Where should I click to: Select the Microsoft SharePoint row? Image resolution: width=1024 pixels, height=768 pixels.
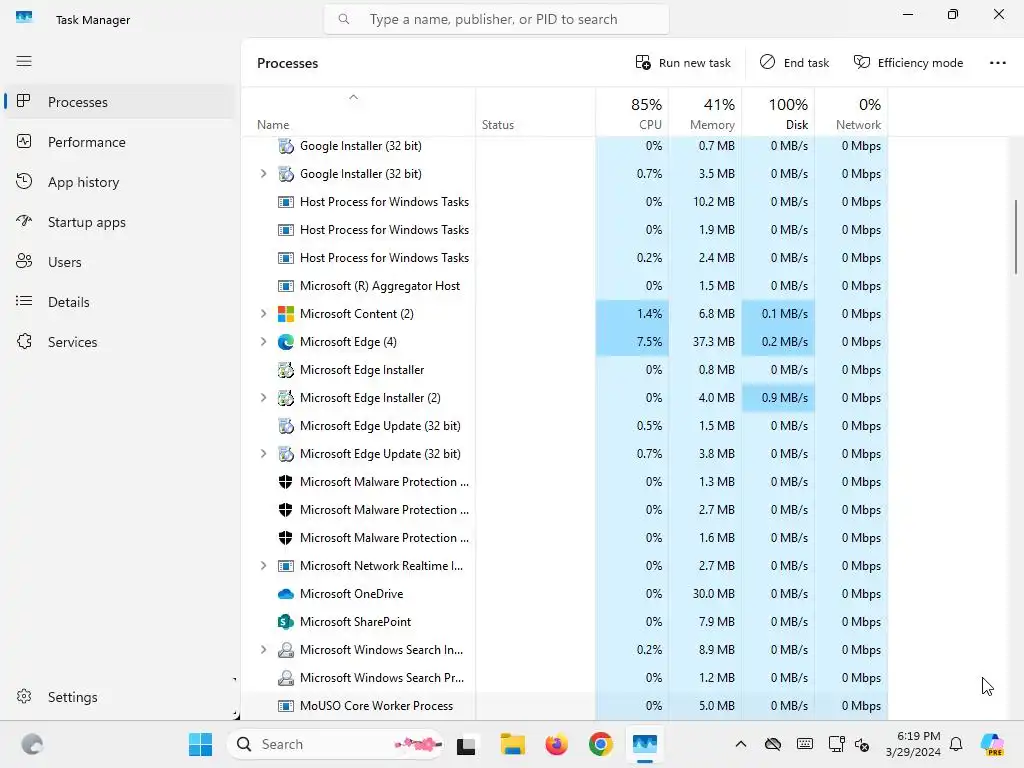coord(564,622)
